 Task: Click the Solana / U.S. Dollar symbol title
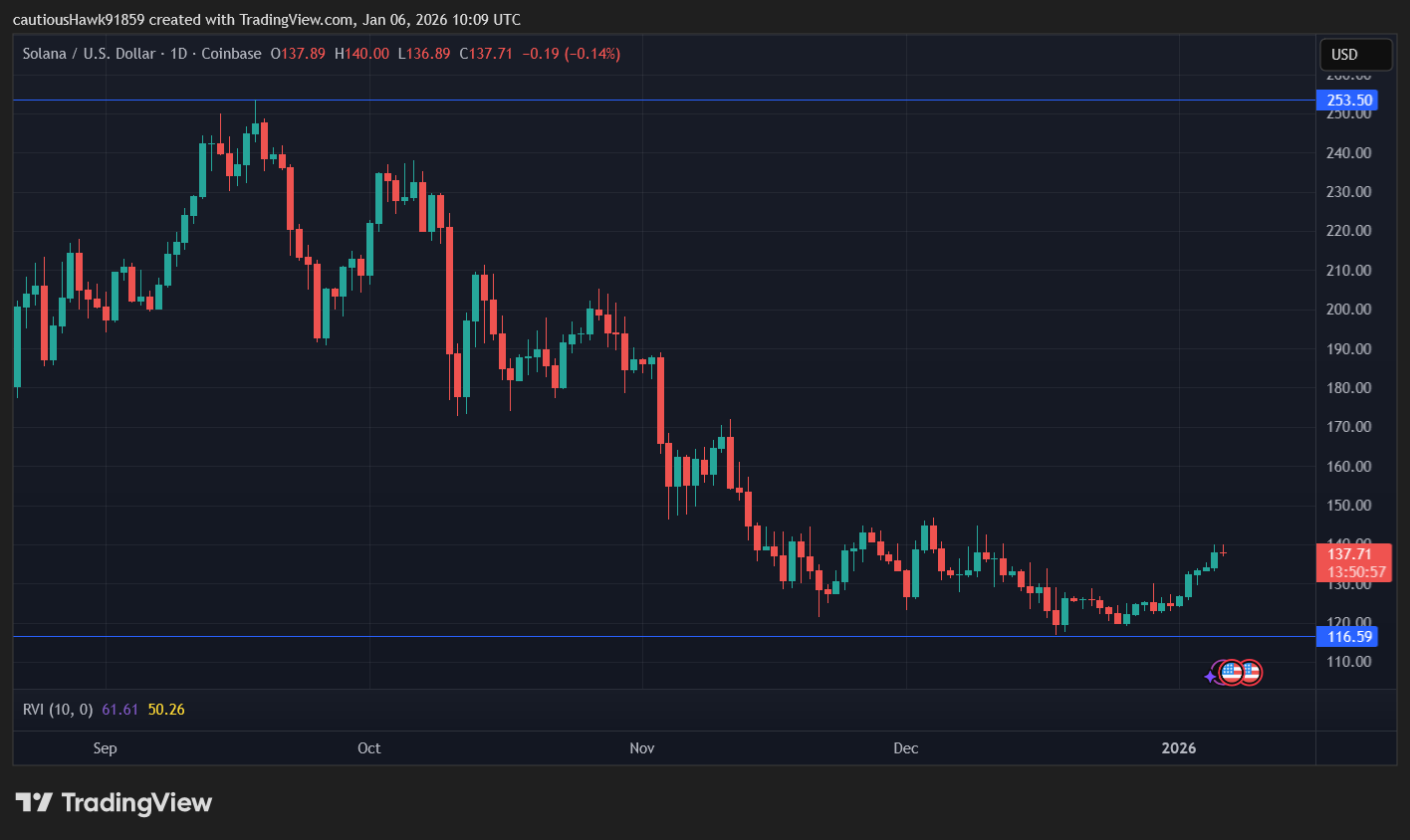pos(89,54)
